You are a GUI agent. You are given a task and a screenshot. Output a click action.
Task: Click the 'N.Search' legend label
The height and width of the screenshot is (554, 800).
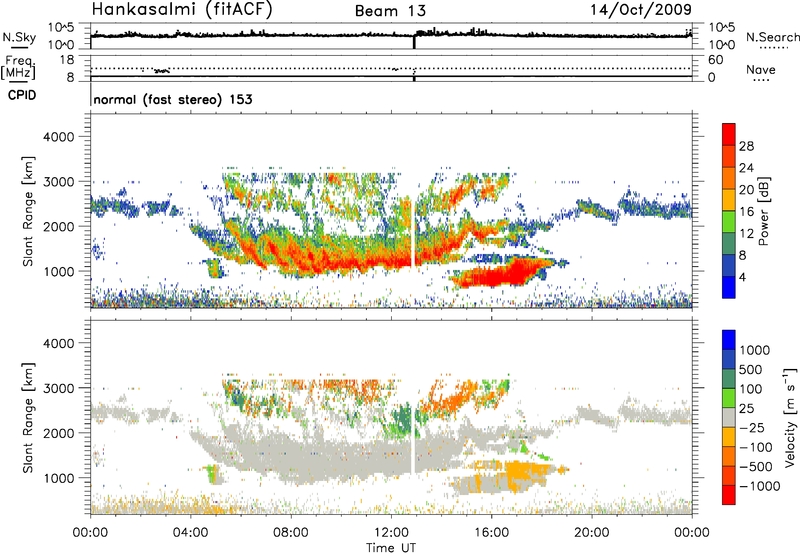pos(772,37)
